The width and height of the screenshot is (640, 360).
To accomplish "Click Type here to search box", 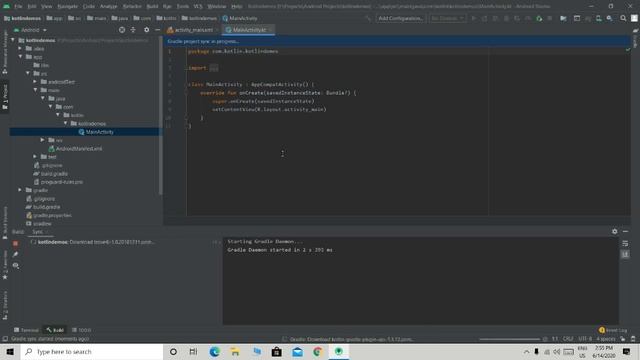I will point(92,351).
